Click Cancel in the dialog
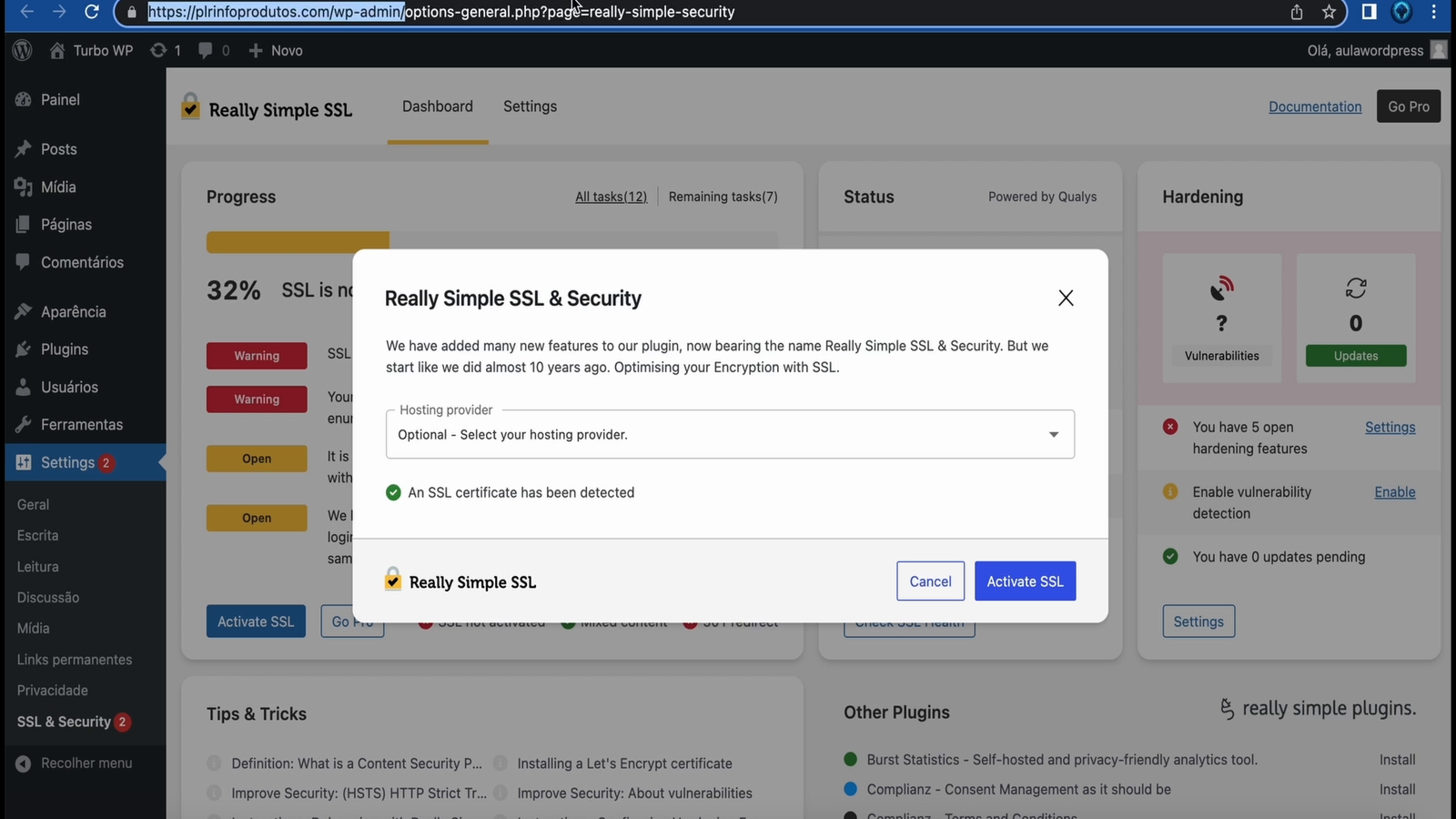This screenshot has height=819, width=1456. pos(930,581)
